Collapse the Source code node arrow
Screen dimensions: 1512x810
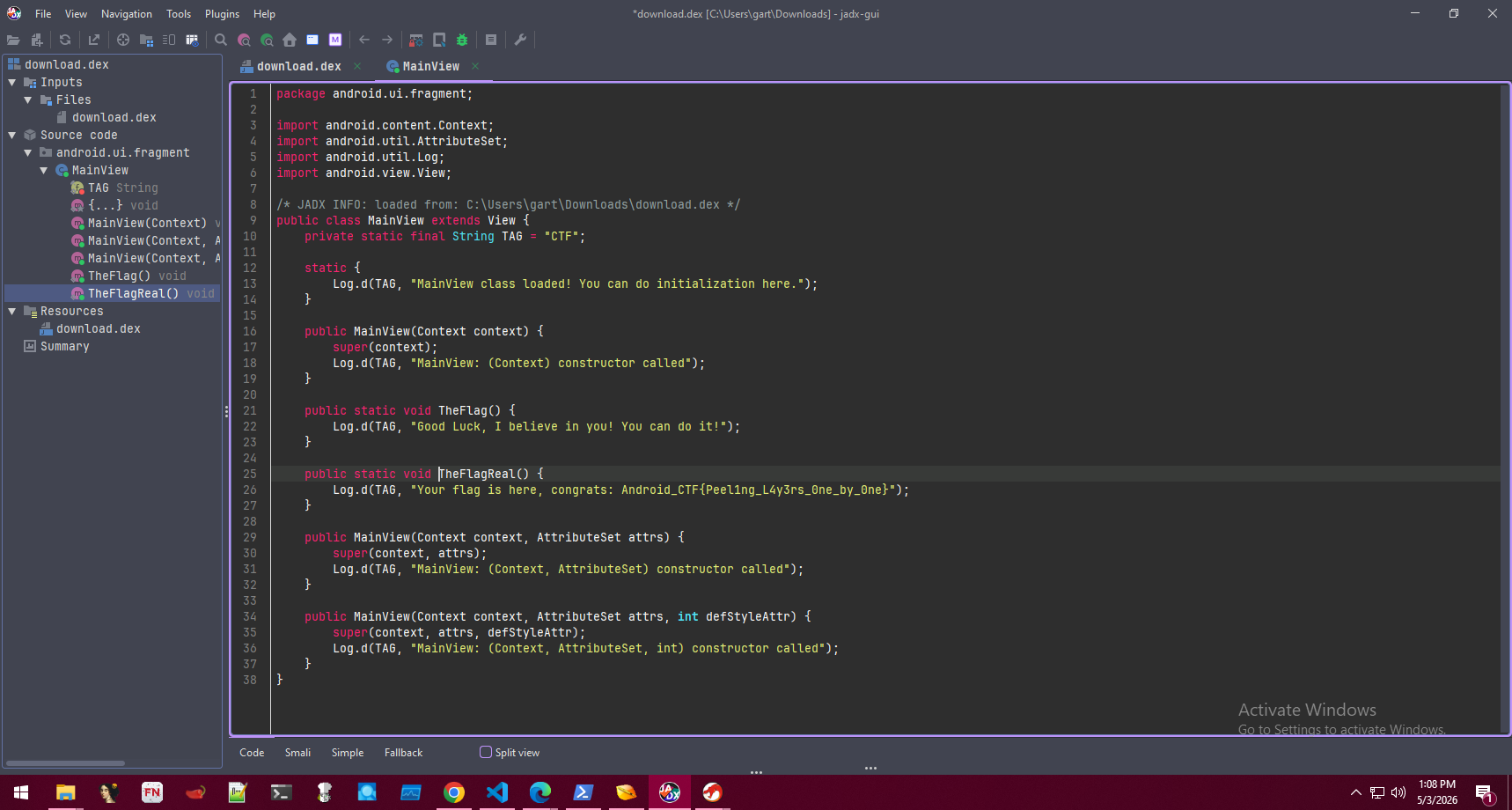[12, 135]
